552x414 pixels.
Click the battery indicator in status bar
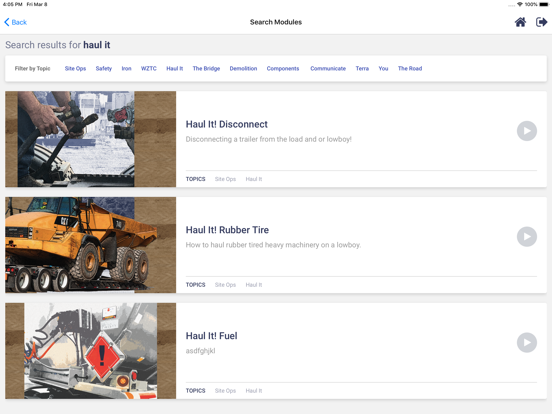click(x=544, y=4)
